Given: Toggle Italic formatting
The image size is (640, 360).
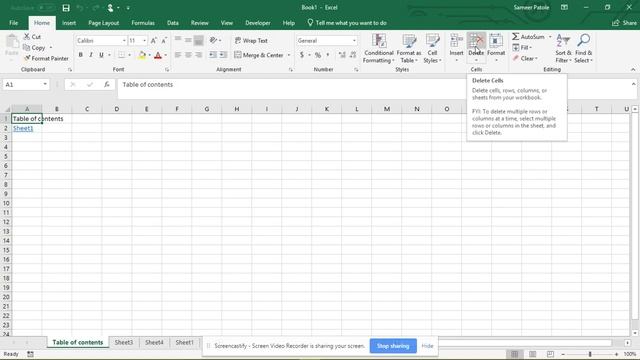Looking at the screenshot, I should click(91, 55).
